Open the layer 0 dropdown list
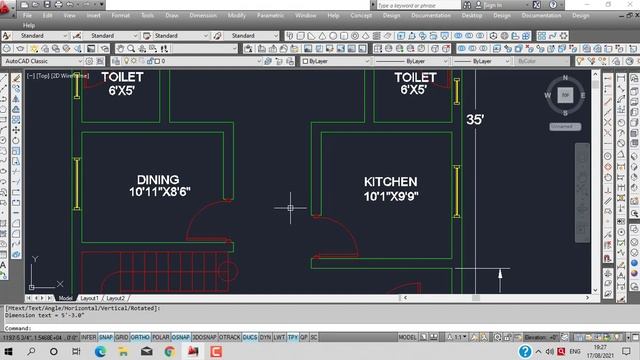This screenshot has width=640, height=360. pos(192,61)
